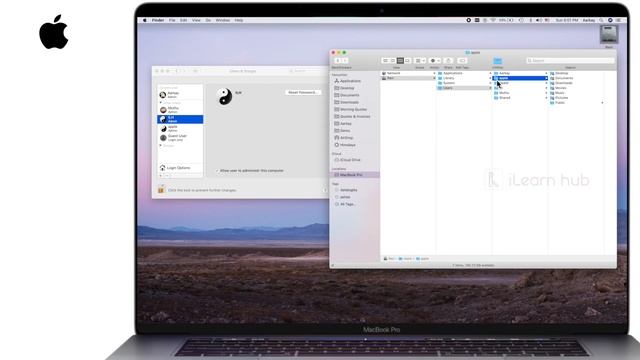Open the Group items dropdown in Finder toolbar
The height and width of the screenshot is (360, 640).
coord(420,60)
